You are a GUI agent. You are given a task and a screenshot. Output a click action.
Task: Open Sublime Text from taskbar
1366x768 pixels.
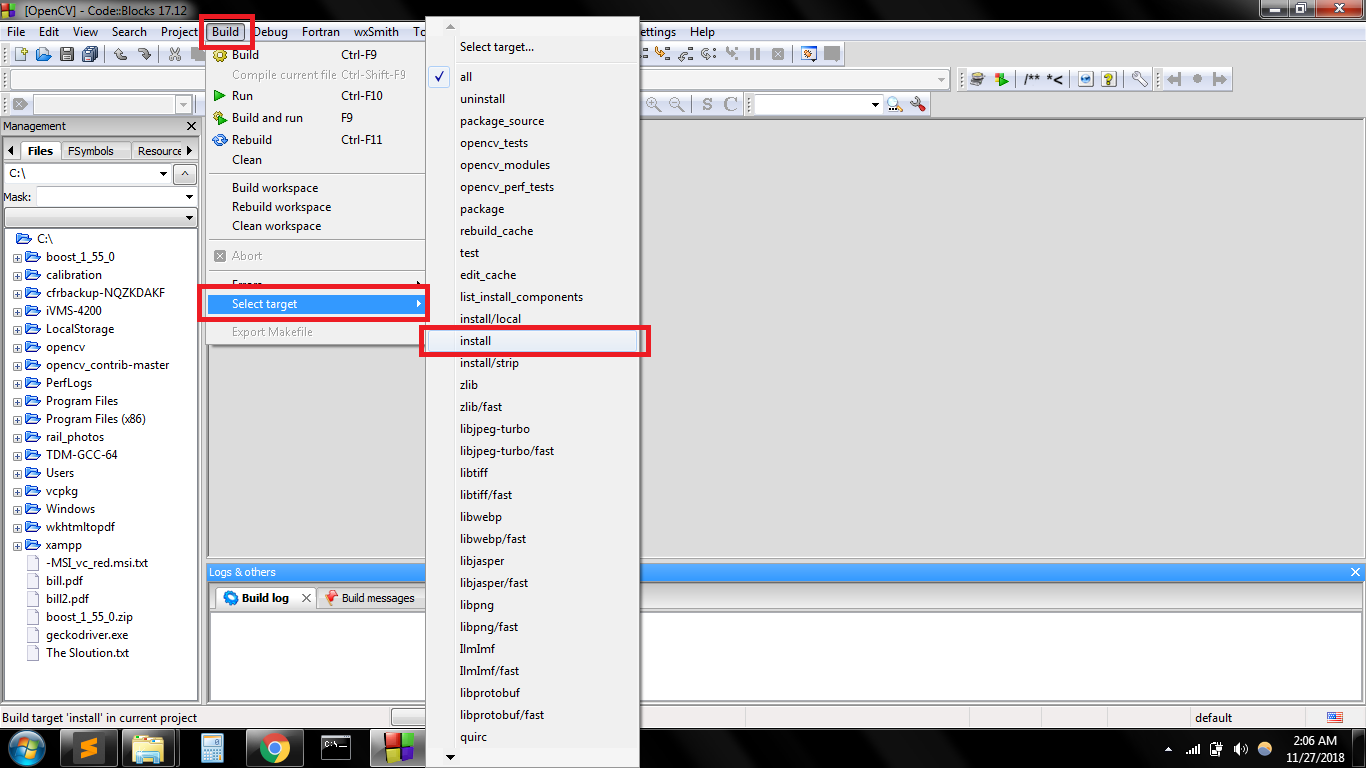(87, 748)
